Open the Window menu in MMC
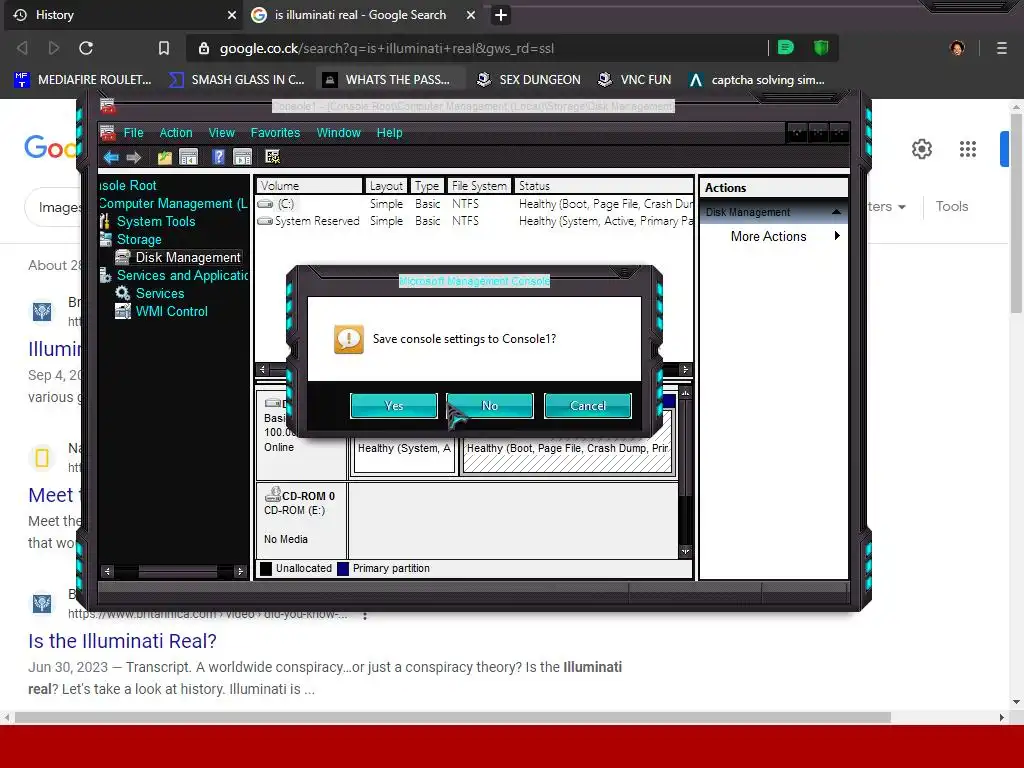Image resolution: width=1024 pixels, height=768 pixels. [x=338, y=133]
